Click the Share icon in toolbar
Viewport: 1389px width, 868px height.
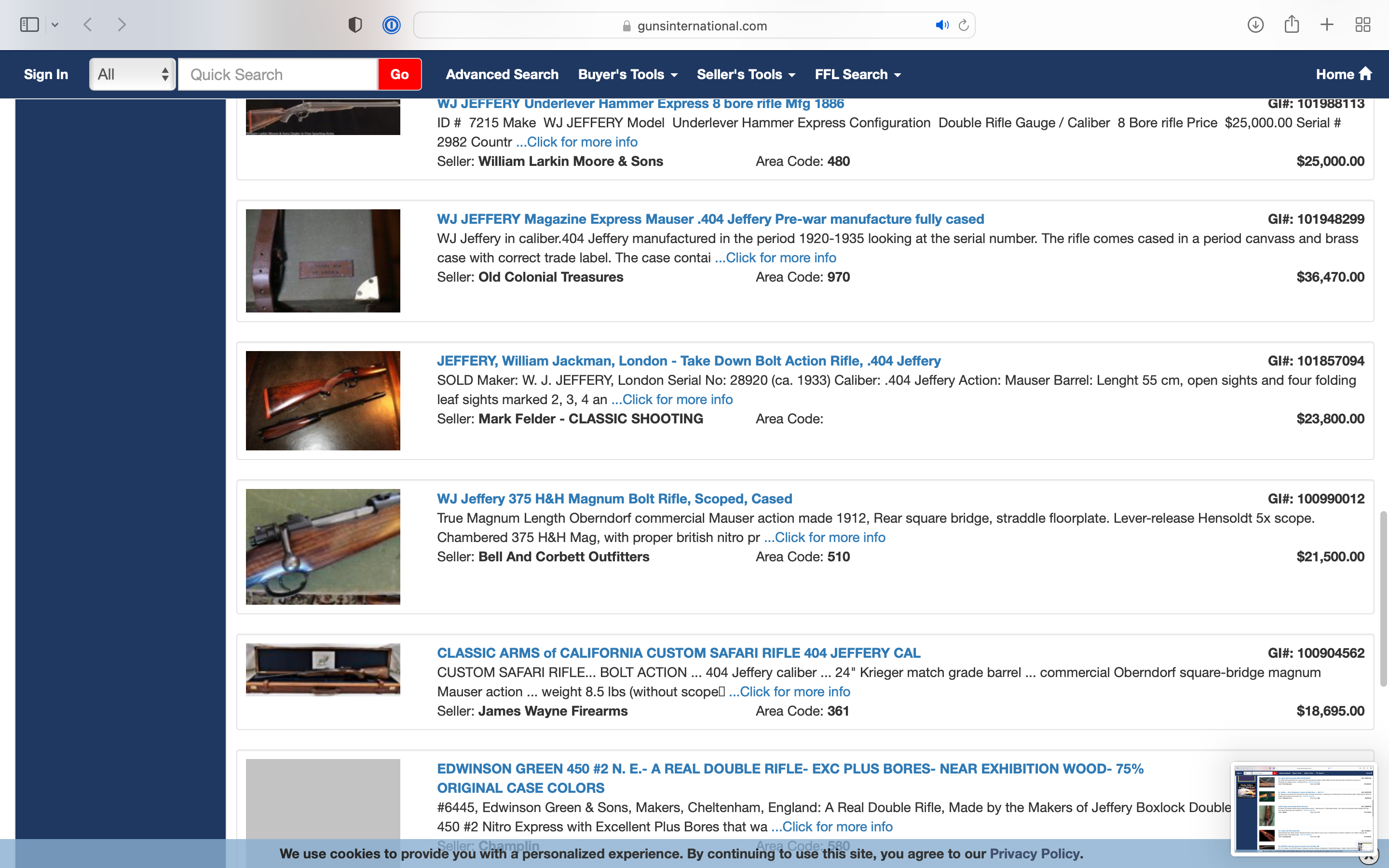[x=1292, y=25]
